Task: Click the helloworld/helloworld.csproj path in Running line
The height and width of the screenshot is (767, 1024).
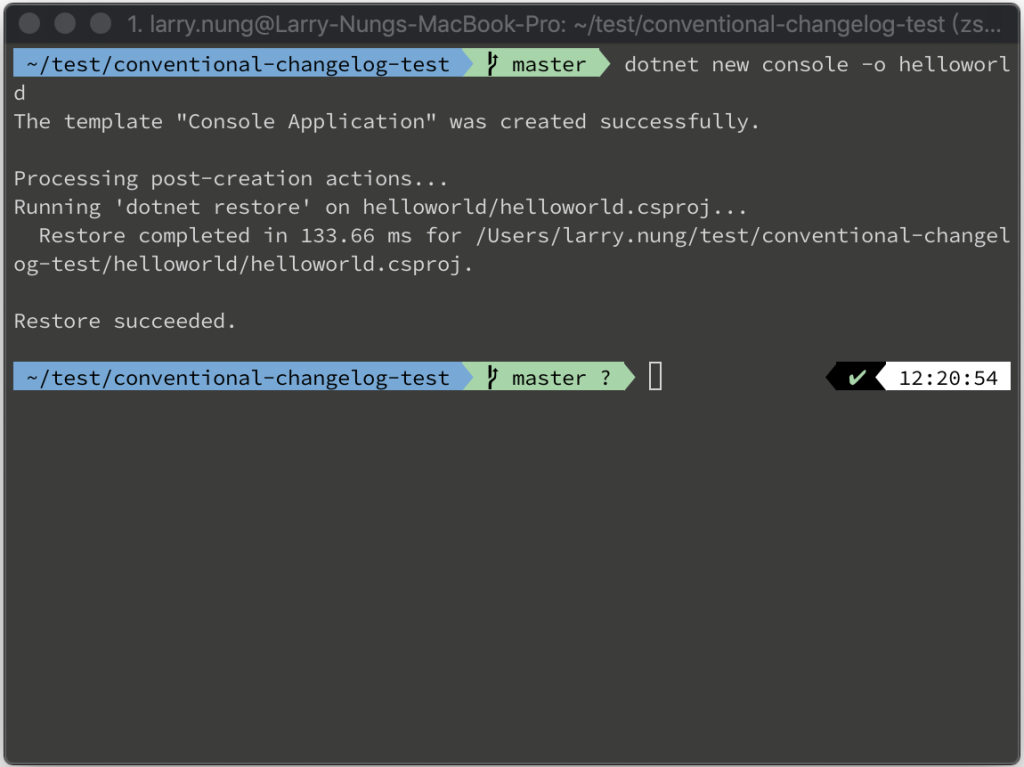Action: coord(537,208)
